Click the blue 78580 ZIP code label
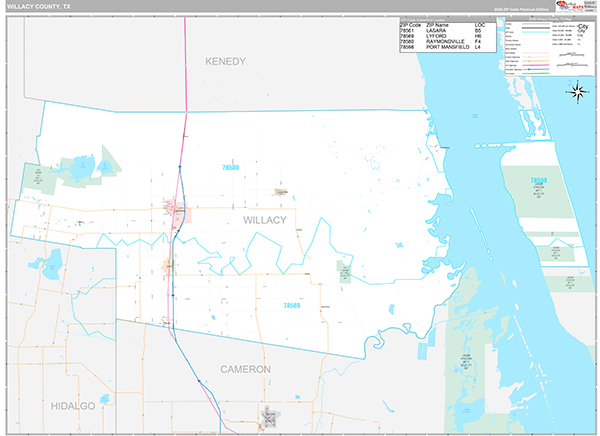This screenshot has width=600, height=436. click(x=232, y=168)
